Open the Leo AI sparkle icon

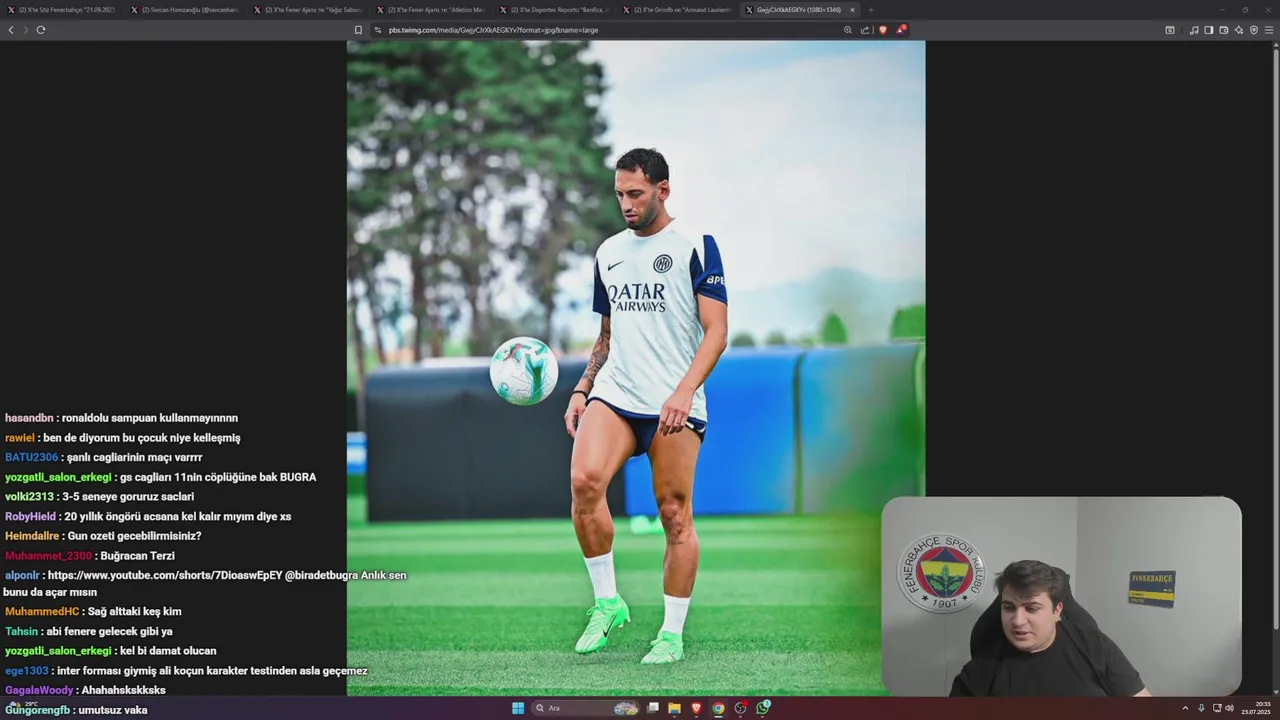pos(1239,30)
